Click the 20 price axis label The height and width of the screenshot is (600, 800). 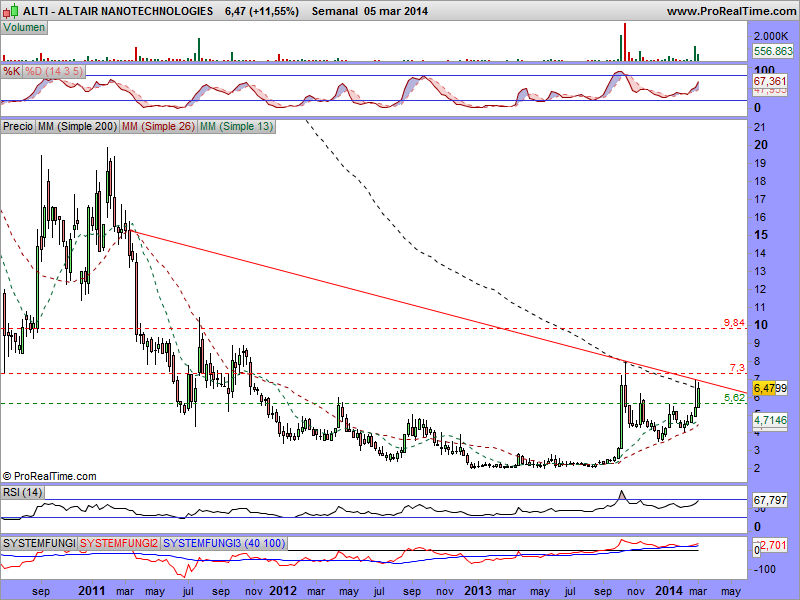[x=761, y=145]
